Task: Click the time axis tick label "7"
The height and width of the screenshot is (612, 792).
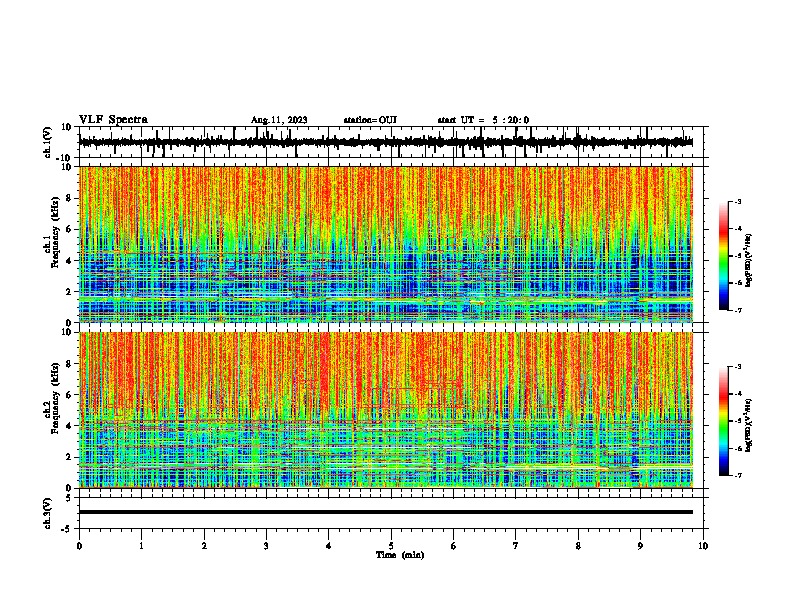Action: [x=516, y=546]
